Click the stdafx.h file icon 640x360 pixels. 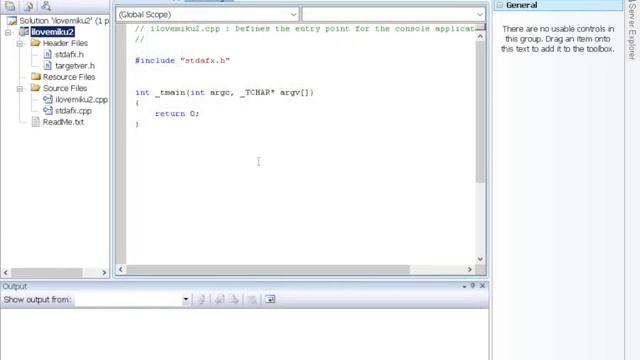[48, 54]
